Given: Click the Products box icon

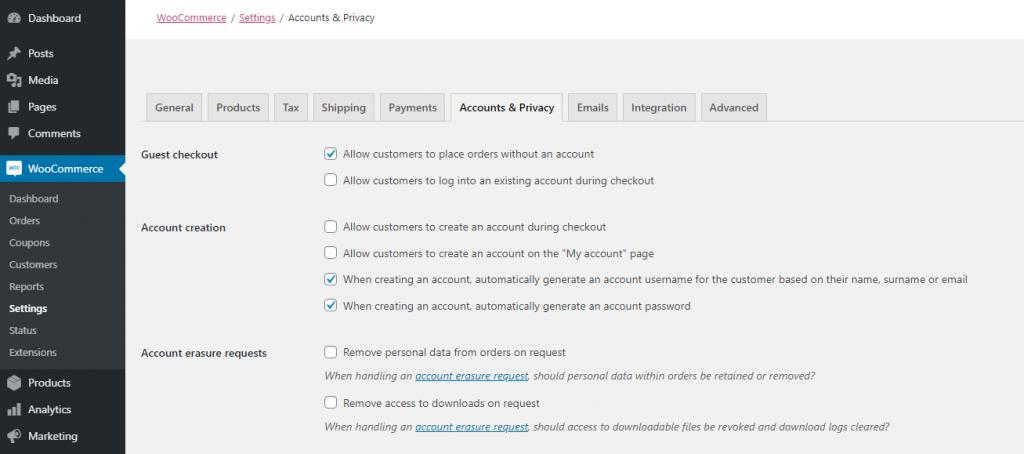Looking at the screenshot, I should tap(14, 383).
